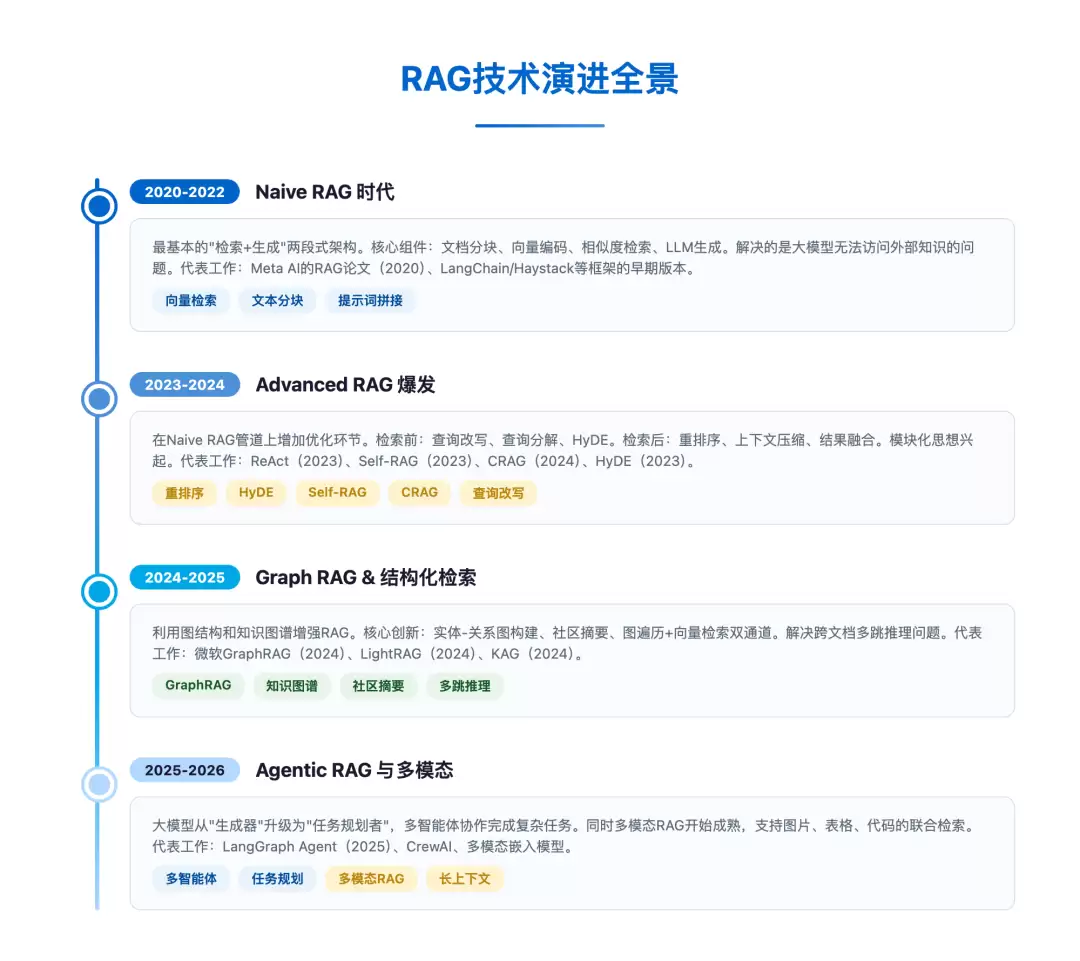Click the Graph RAG description paragraph

[567, 643]
